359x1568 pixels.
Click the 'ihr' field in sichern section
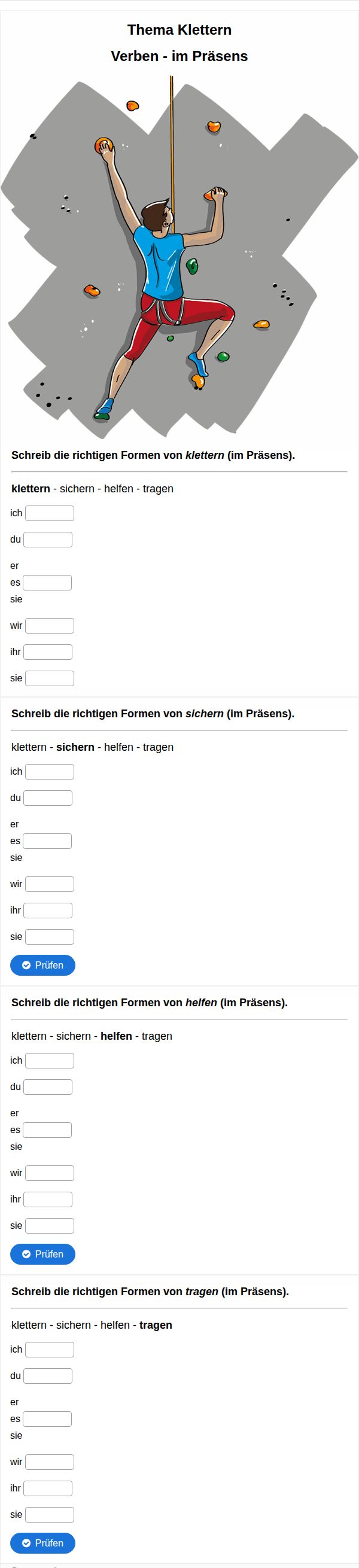(47, 911)
